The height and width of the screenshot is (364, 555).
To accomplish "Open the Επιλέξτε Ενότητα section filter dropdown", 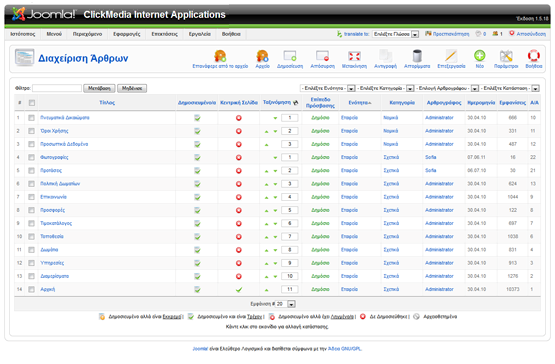I will coord(327,88).
